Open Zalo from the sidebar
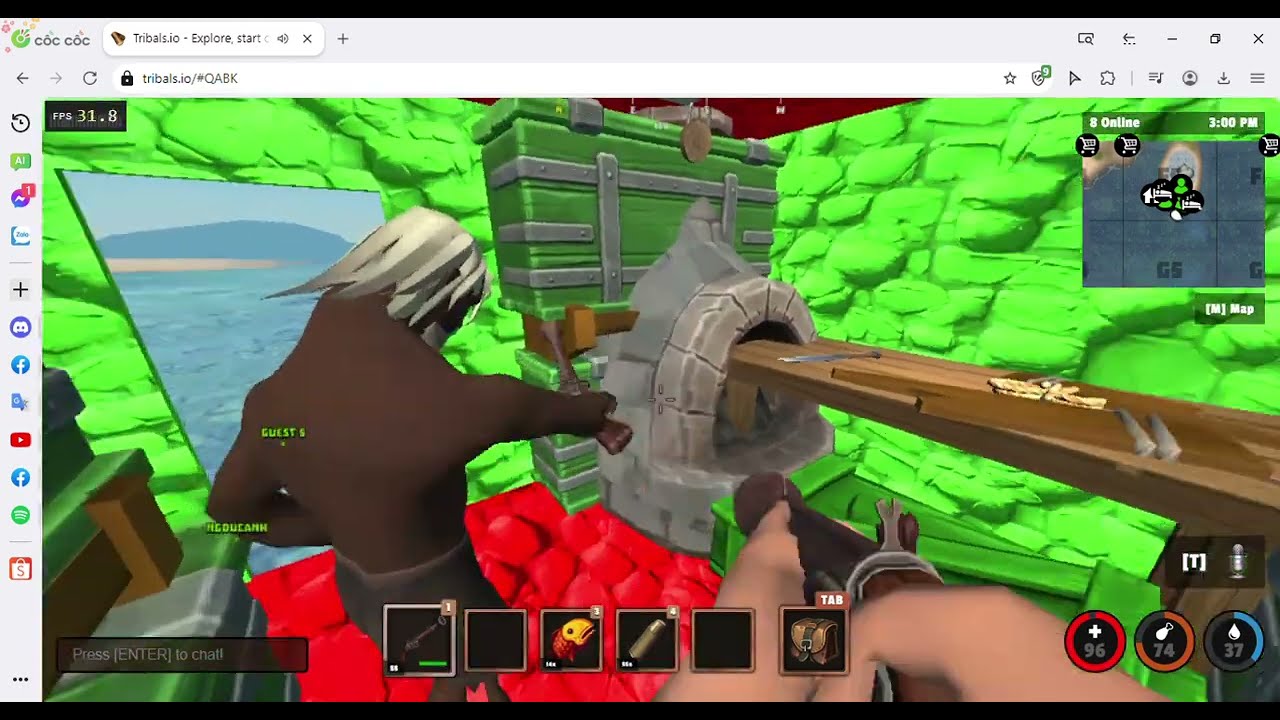The width and height of the screenshot is (1280, 720). click(20, 236)
